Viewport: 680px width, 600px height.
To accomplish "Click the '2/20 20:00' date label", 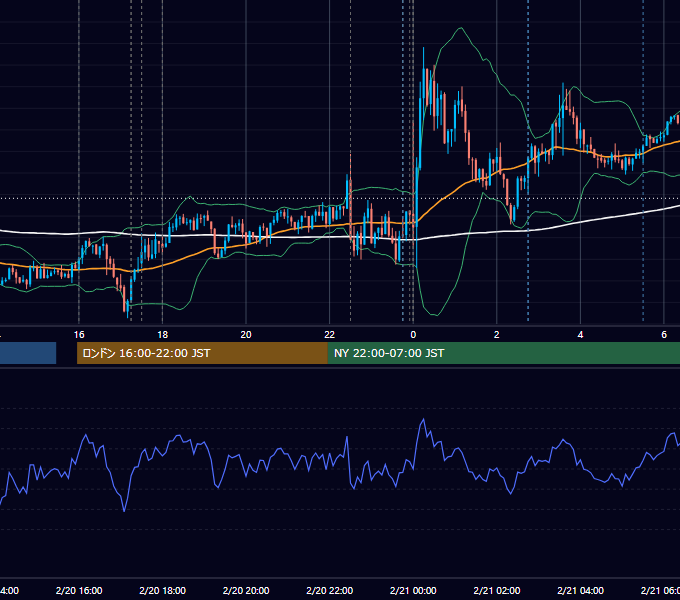I will [x=246, y=590].
